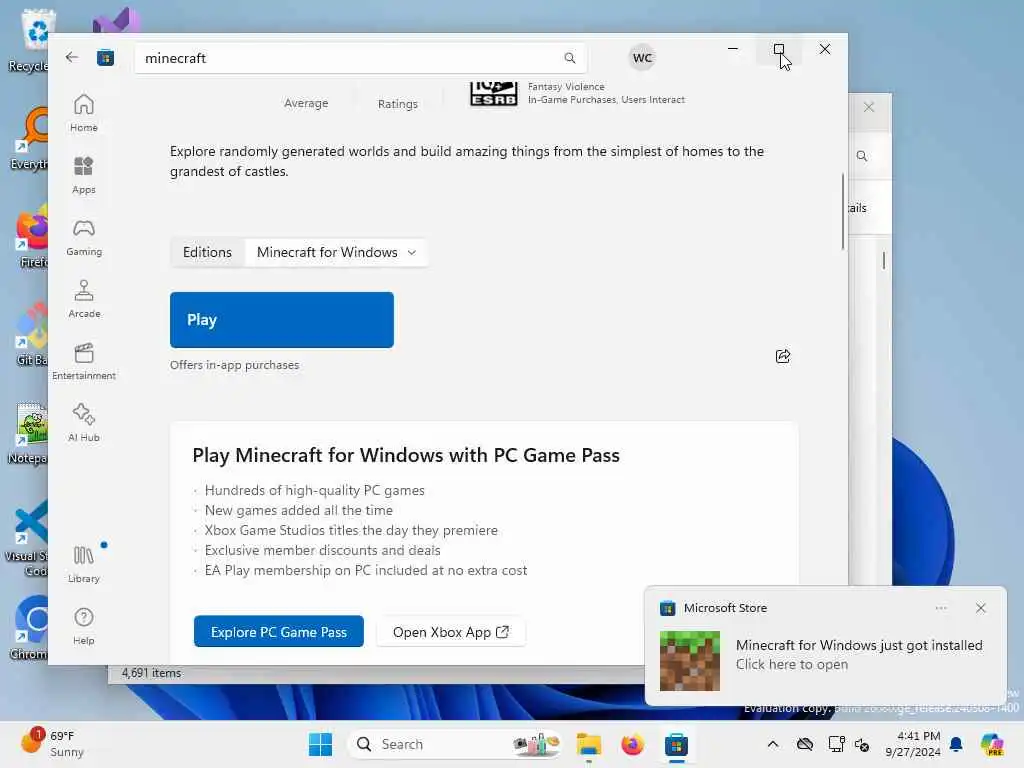Show hidden system tray icons
Viewport: 1024px width, 768px height.
tap(773, 744)
